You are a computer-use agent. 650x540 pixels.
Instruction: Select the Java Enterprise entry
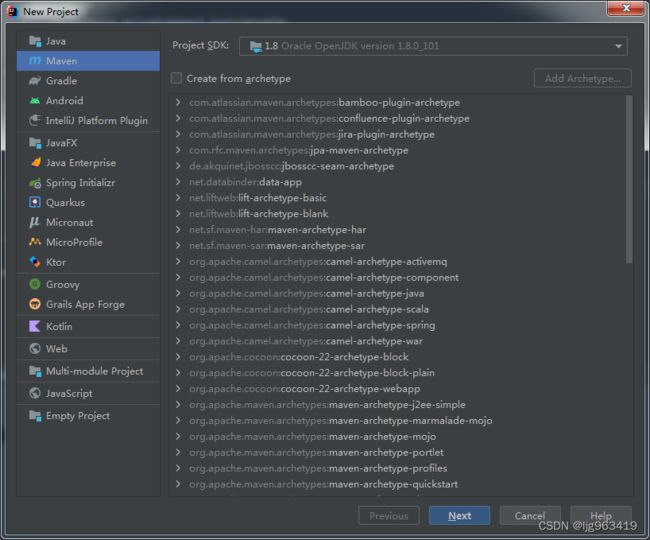coord(88,162)
